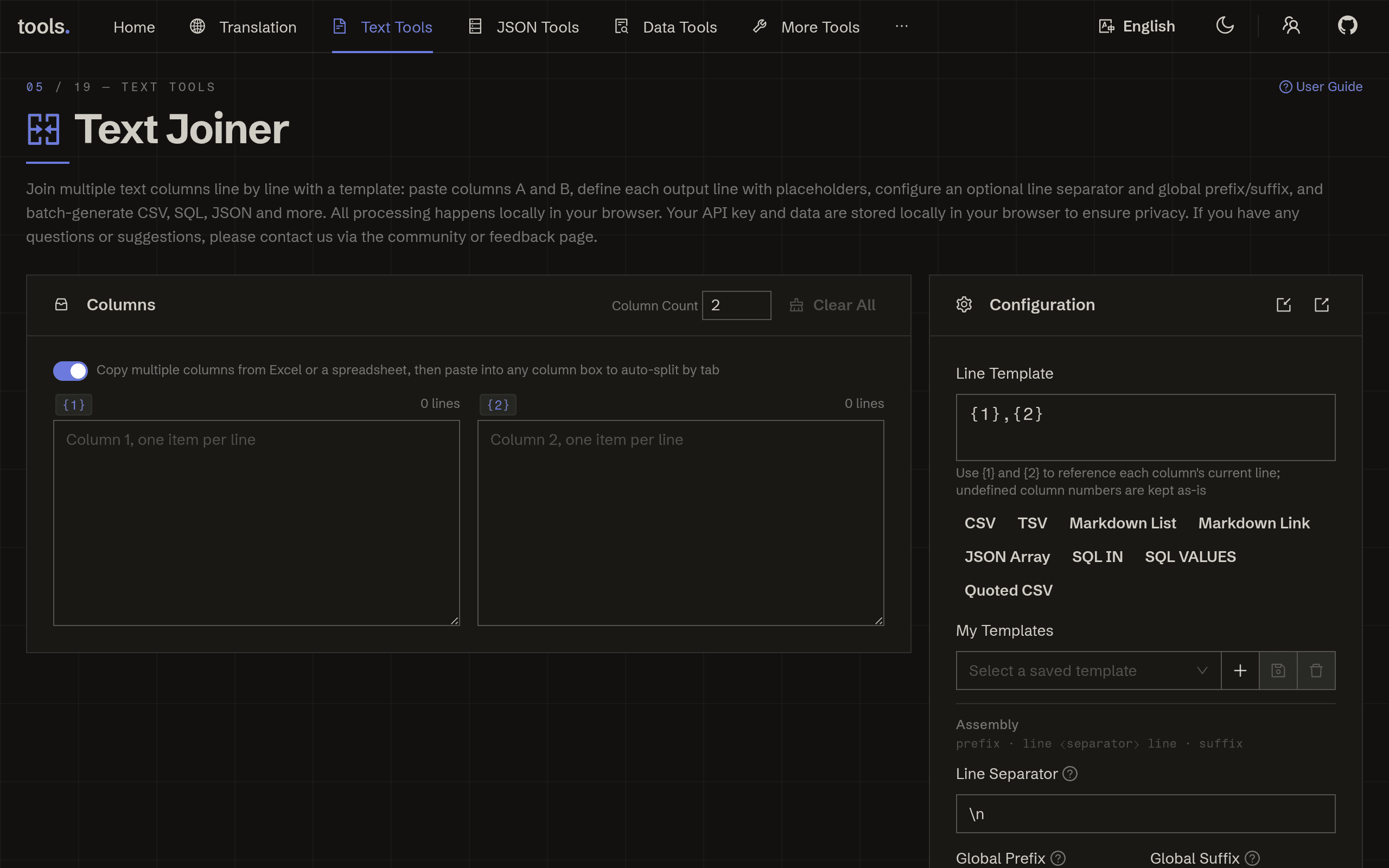Apply the Quoted CSV preset

coord(1008,590)
